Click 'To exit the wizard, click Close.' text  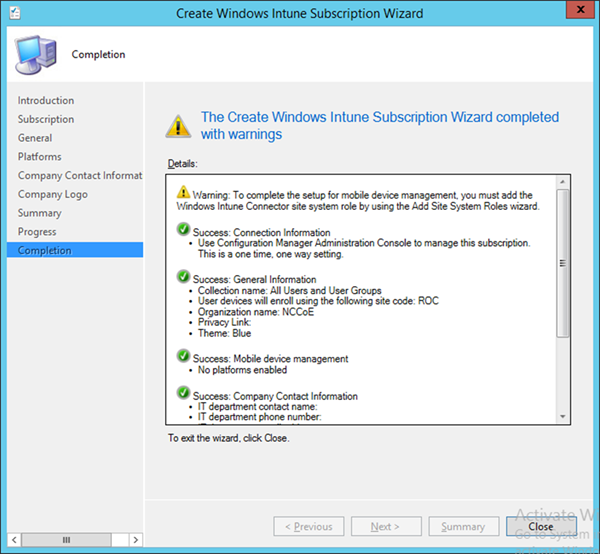pos(228,438)
